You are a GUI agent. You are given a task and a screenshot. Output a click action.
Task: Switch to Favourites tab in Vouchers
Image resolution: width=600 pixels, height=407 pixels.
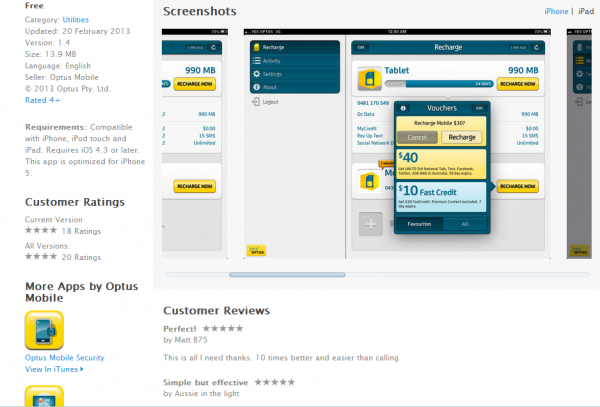click(419, 224)
